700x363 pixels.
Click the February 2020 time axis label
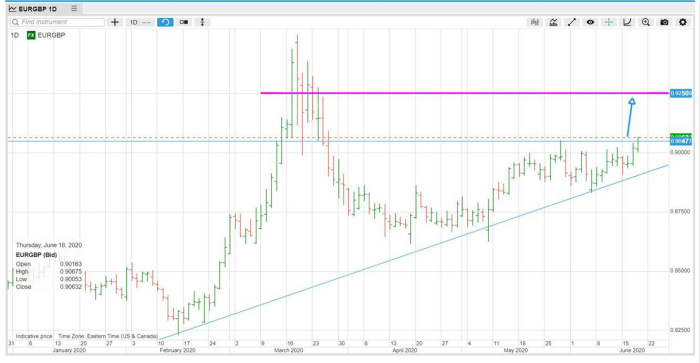178,350
